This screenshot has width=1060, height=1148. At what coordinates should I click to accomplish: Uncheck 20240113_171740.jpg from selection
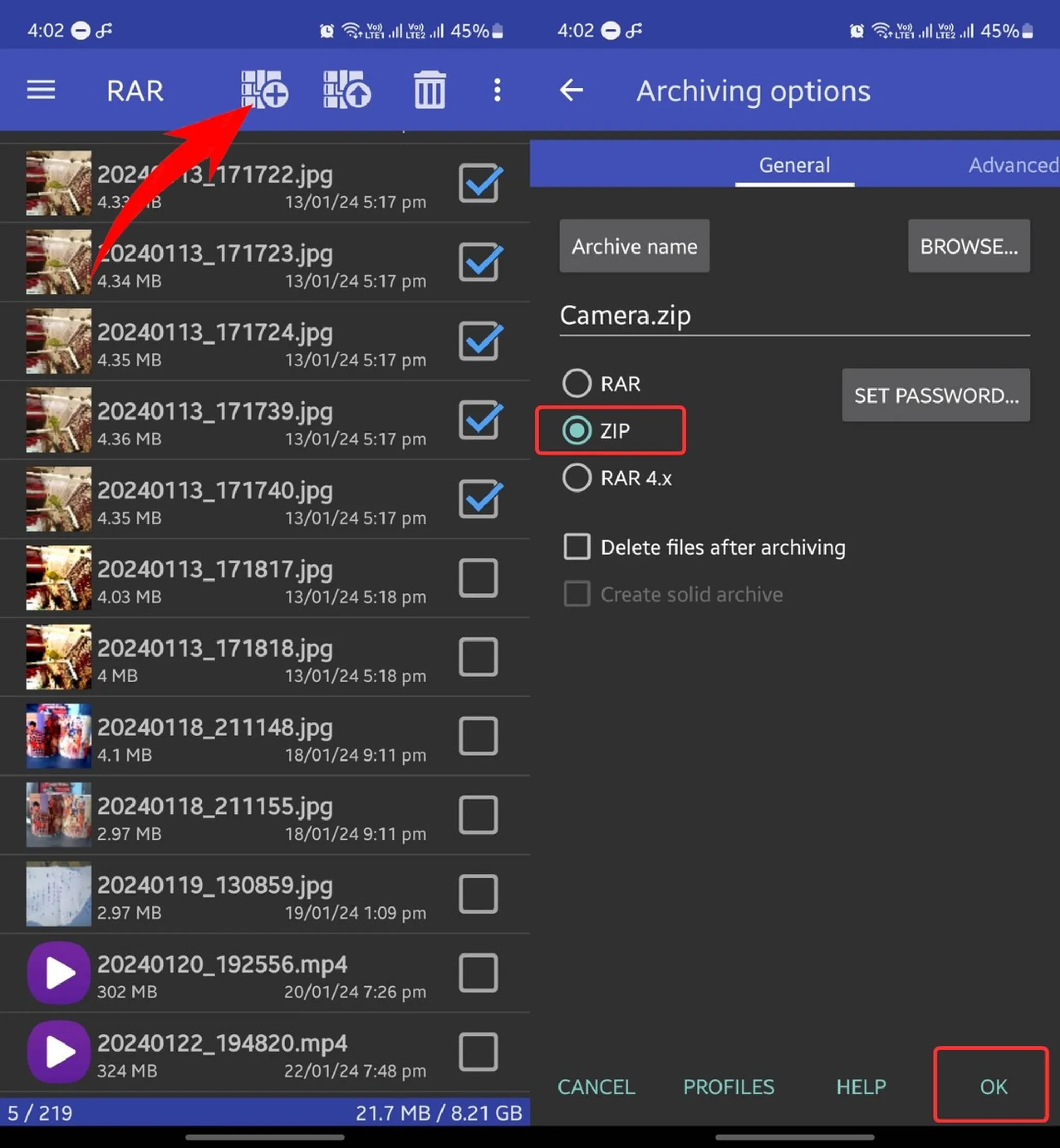click(x=479, y=499)
